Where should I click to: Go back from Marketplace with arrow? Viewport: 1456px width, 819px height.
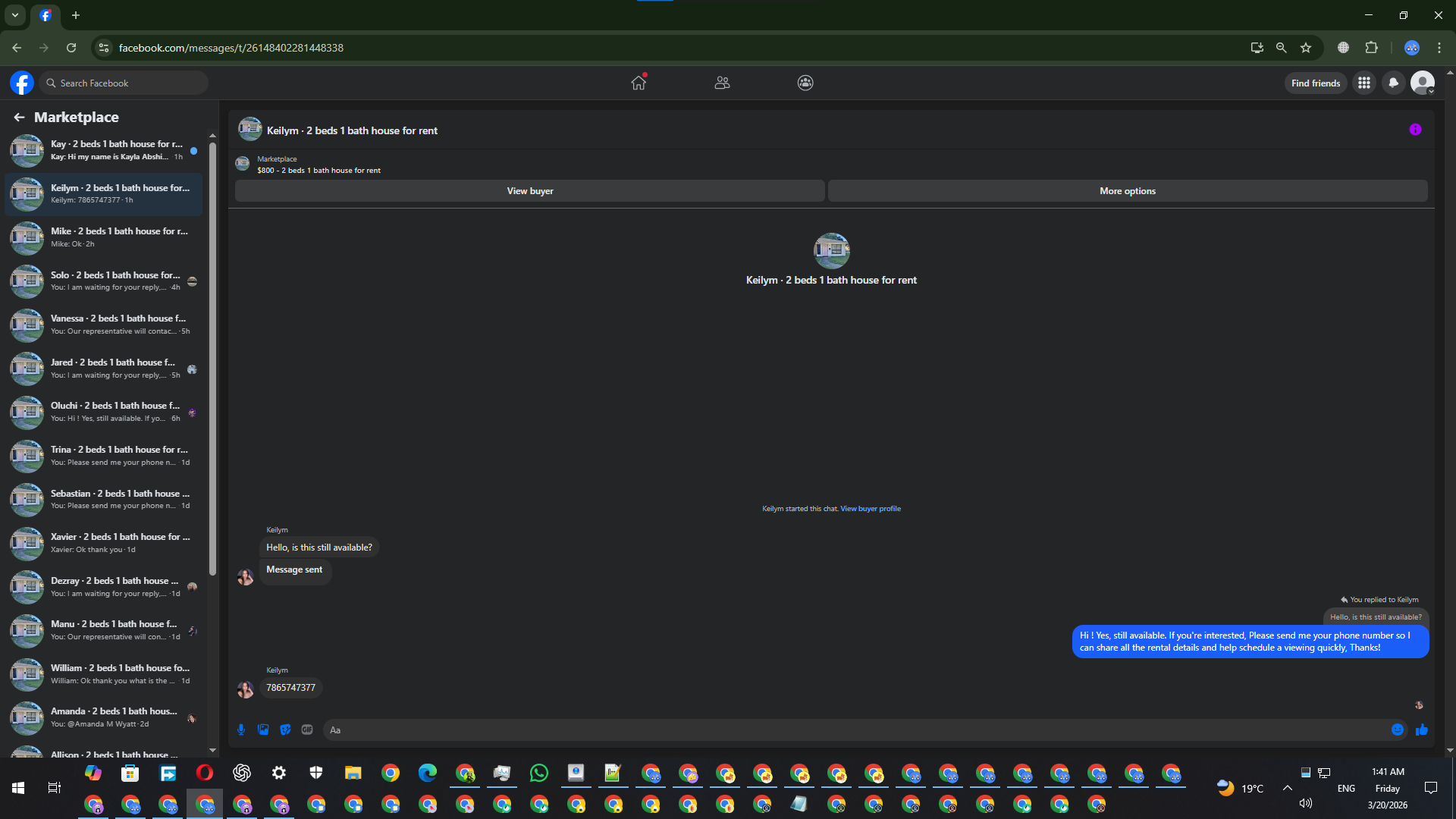tap(19, 117)
